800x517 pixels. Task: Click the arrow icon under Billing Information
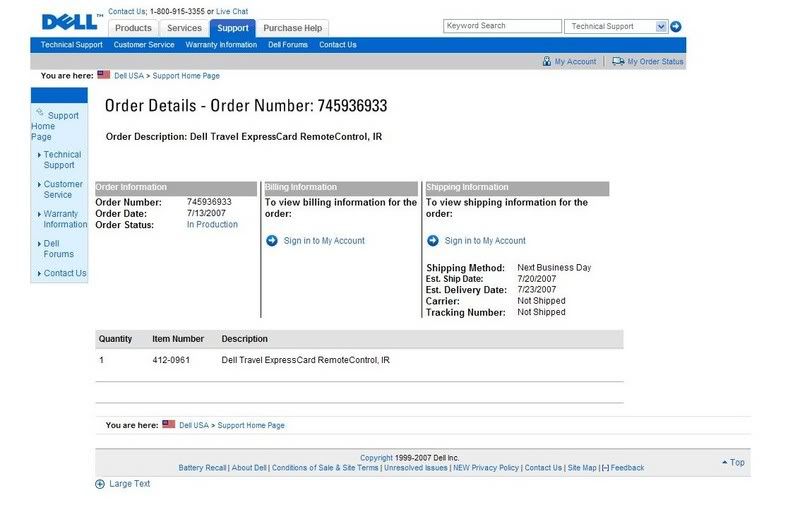(272, 240)
